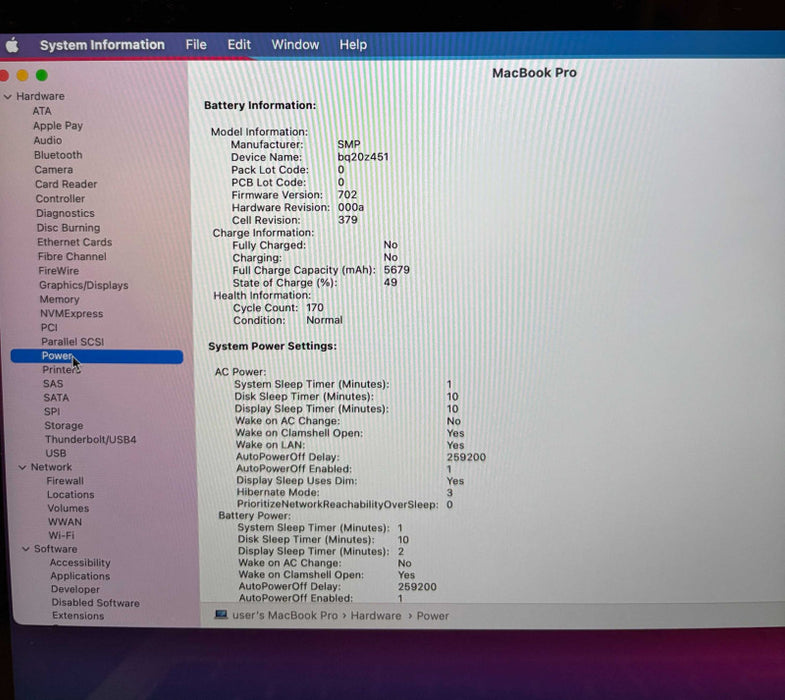Screen dimensions: 785x700
Task: Open the File menu
Action: [196, 45]
